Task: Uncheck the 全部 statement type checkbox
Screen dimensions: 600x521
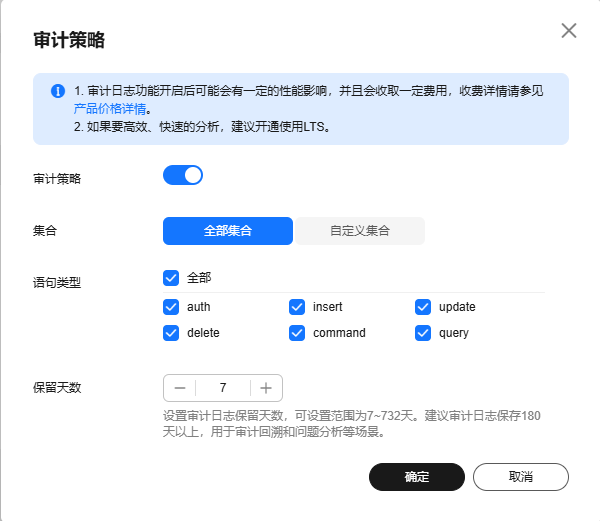Action: coord(171,278)
